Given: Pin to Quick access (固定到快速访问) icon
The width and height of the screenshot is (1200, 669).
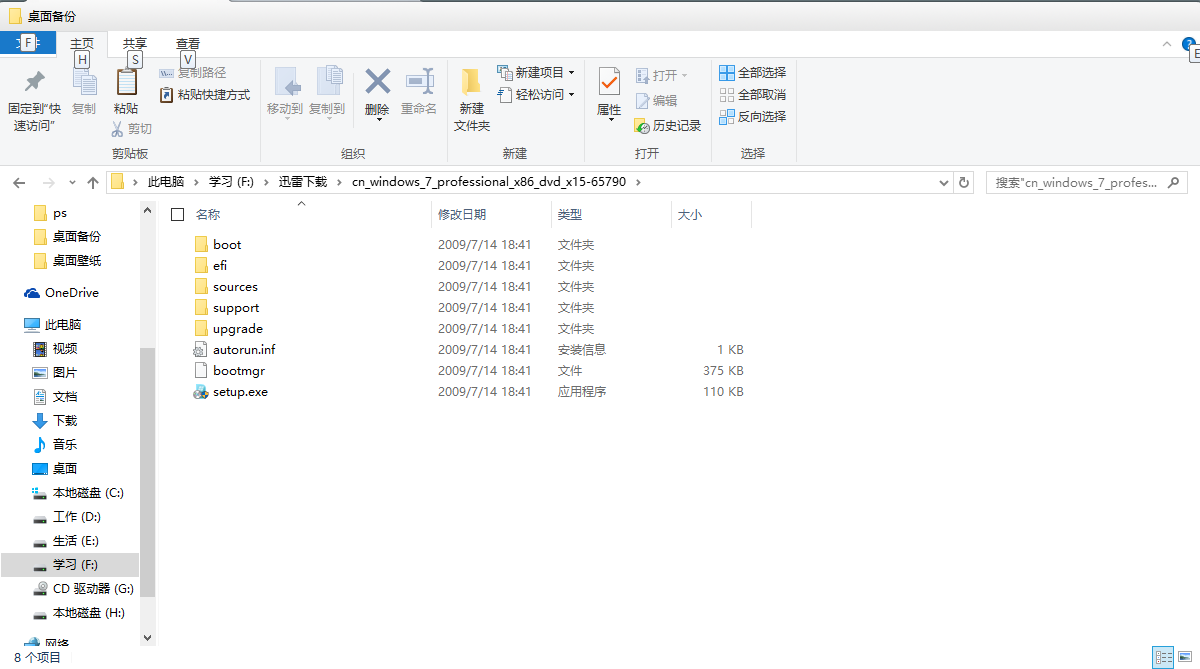Looking at the screenshot, I should (35, 80).
